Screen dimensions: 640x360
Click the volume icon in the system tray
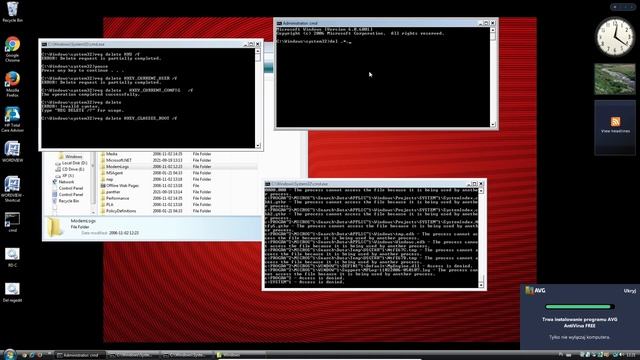[x=622, y=355]
